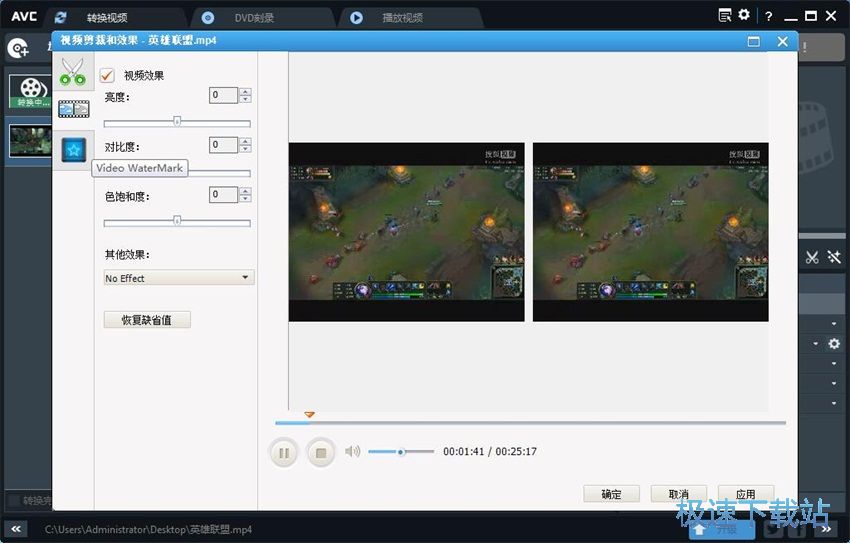850x543 pixels.
Task: Click the 恢复缺省值 reset button
Action: click(147, 320)
